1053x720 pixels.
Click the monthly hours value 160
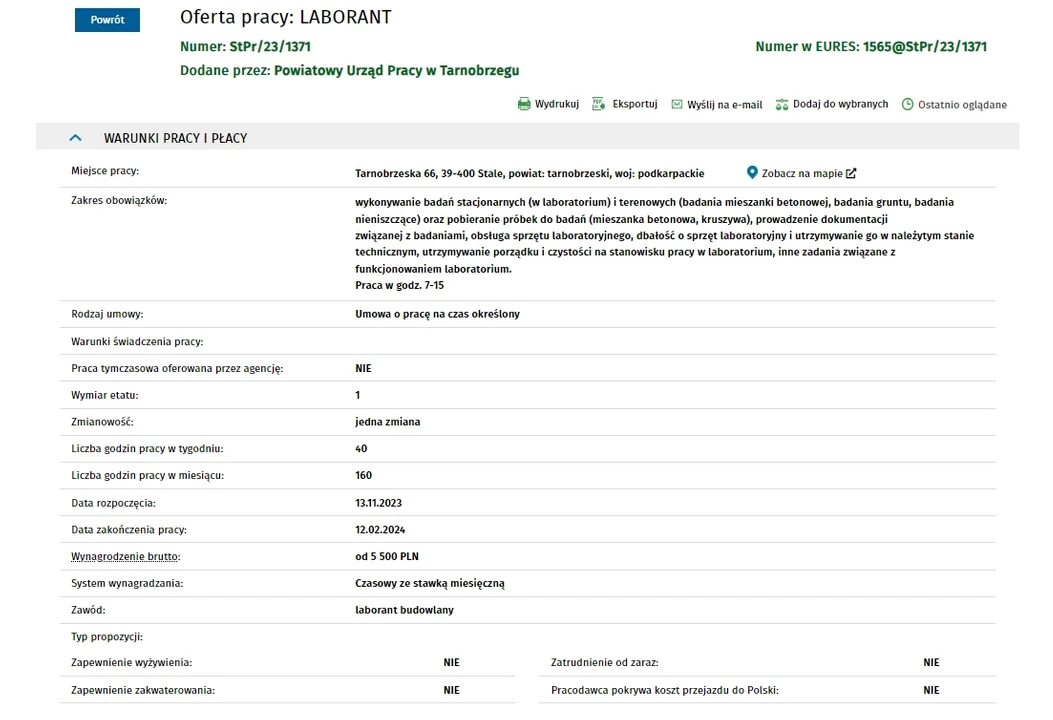tap(363, 476)
